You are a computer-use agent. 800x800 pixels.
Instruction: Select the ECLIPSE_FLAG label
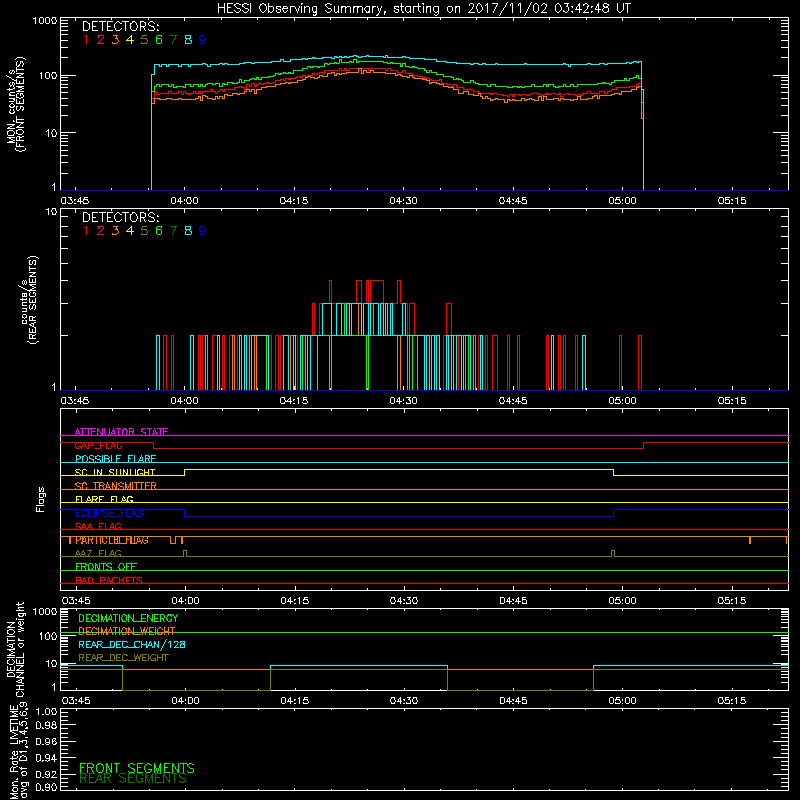click(x=109, y=513)
